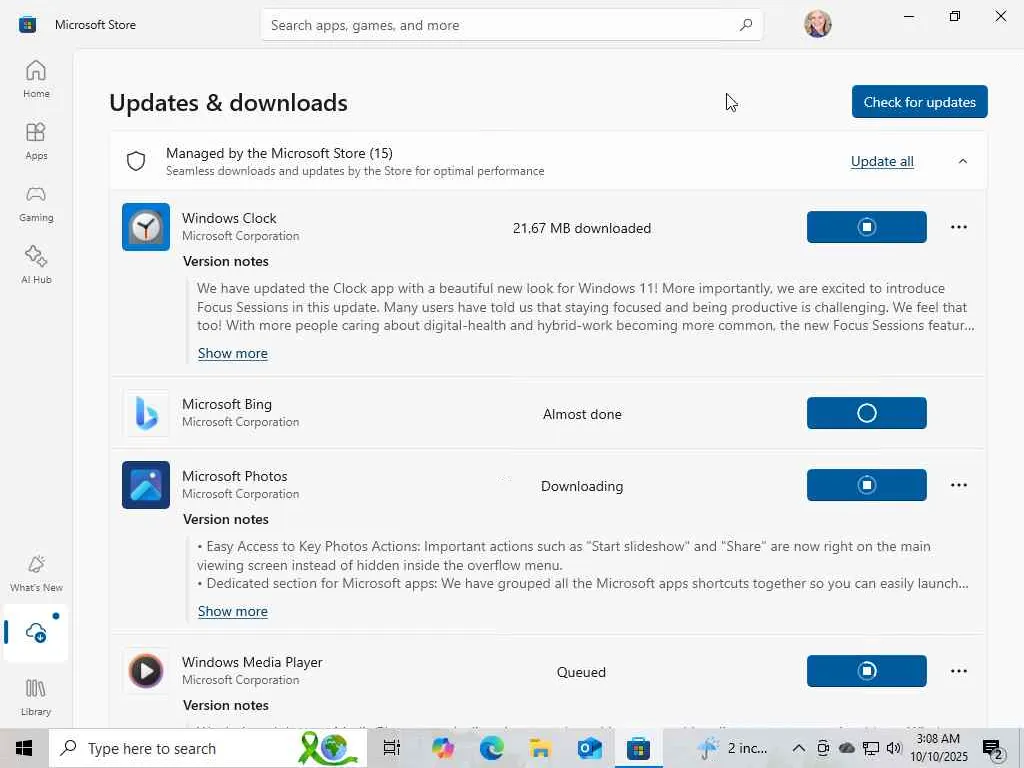Stop the Windows Clock download

867,227
